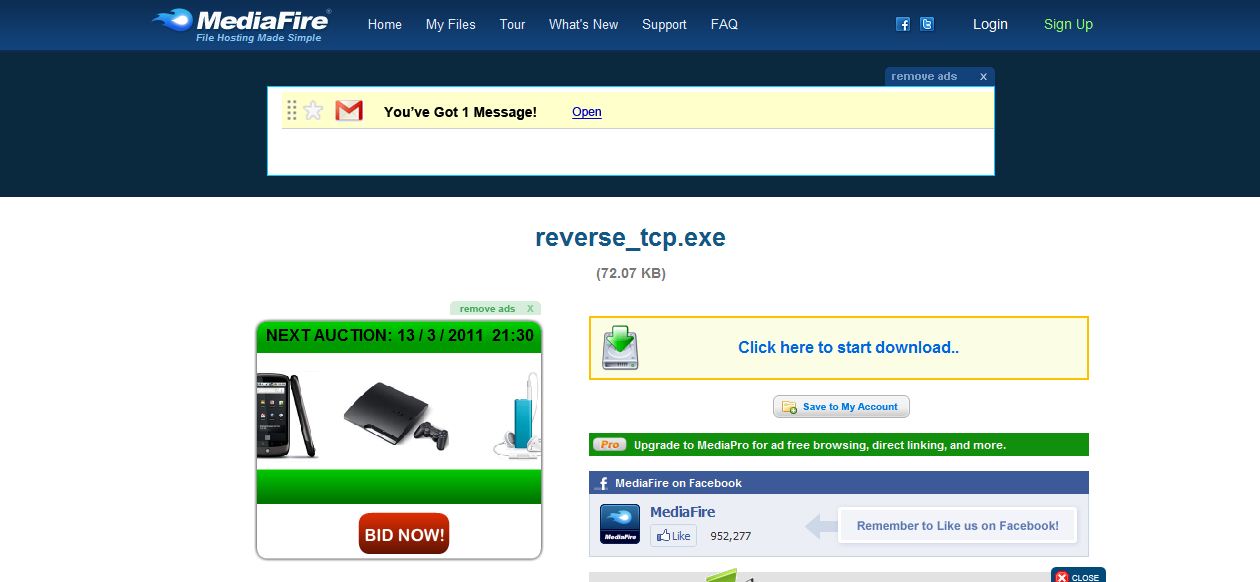The height and width of the screenshot is (582, 1260).
Task: Click here to start download link
Action: [x=849, y=348]
